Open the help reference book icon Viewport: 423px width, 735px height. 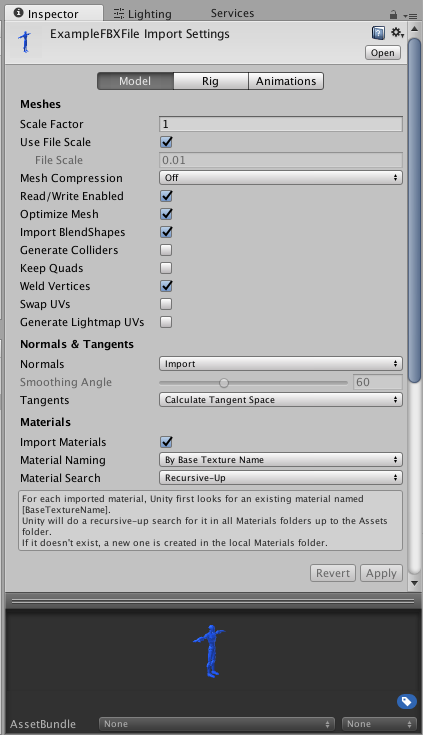click(x=378, y=33)
